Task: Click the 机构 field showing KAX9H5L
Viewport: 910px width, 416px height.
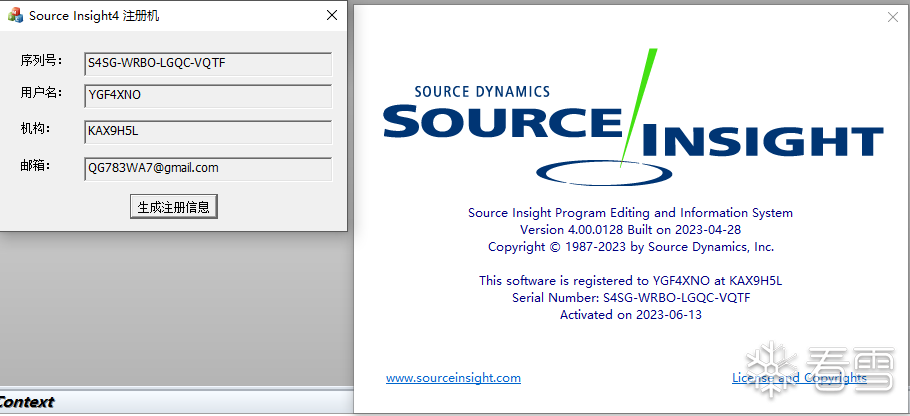Action: [208, 132]
